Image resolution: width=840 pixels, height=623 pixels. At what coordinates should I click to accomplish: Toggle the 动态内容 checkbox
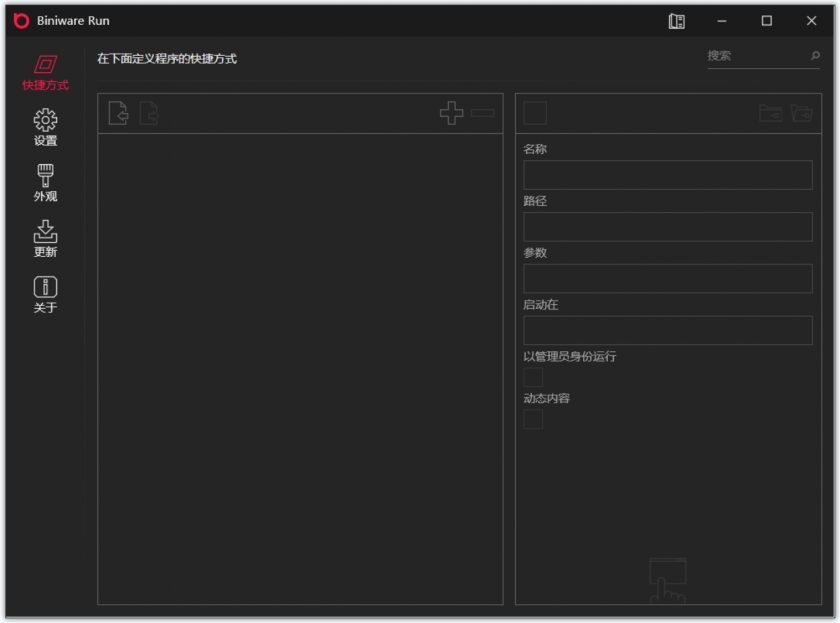click(534, 419)
